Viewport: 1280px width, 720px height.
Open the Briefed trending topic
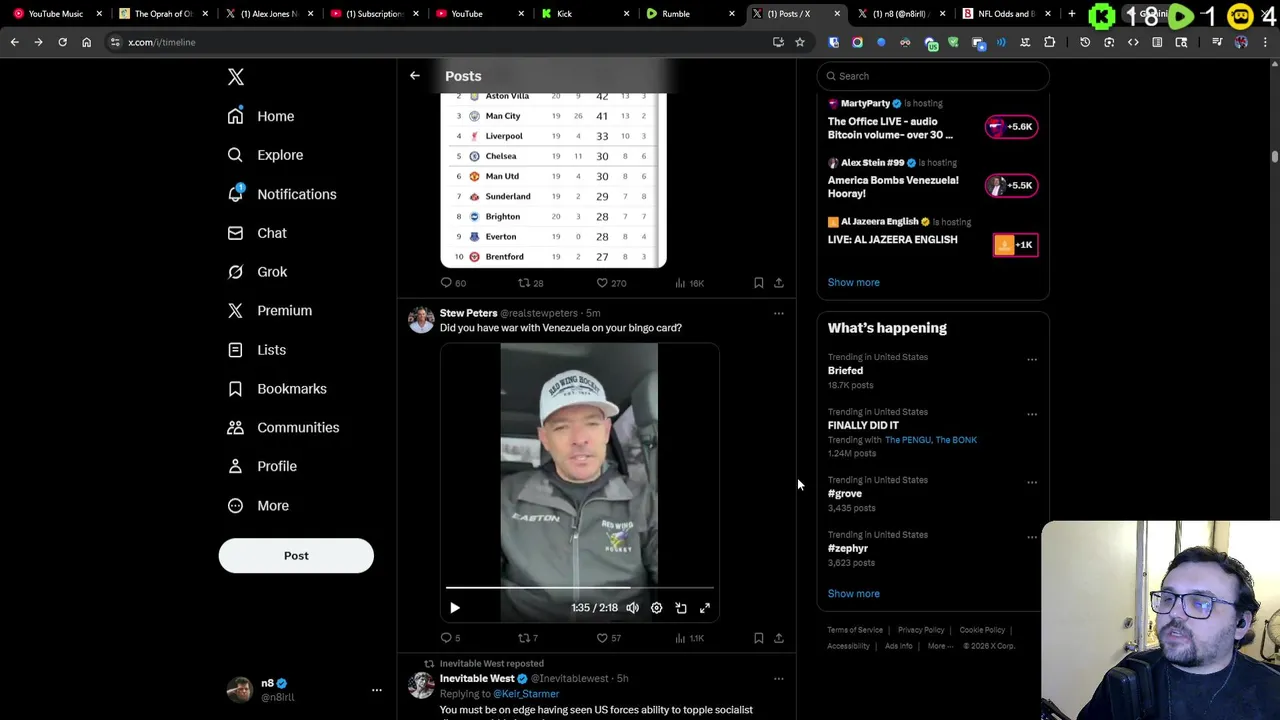[845, 371]
